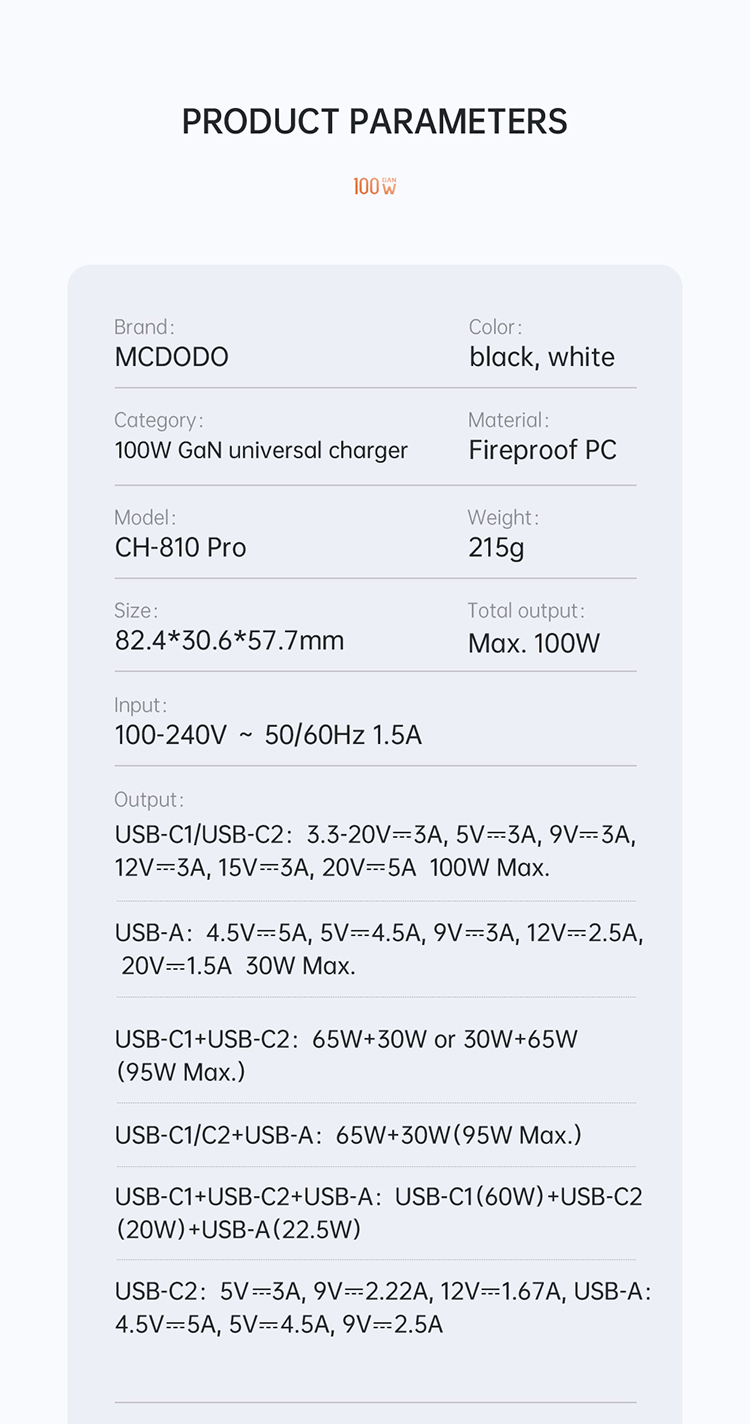This screenshot has height=1424, width=750.
Task: Click the orange 100W GaN logo
Action: pos(375,186)
